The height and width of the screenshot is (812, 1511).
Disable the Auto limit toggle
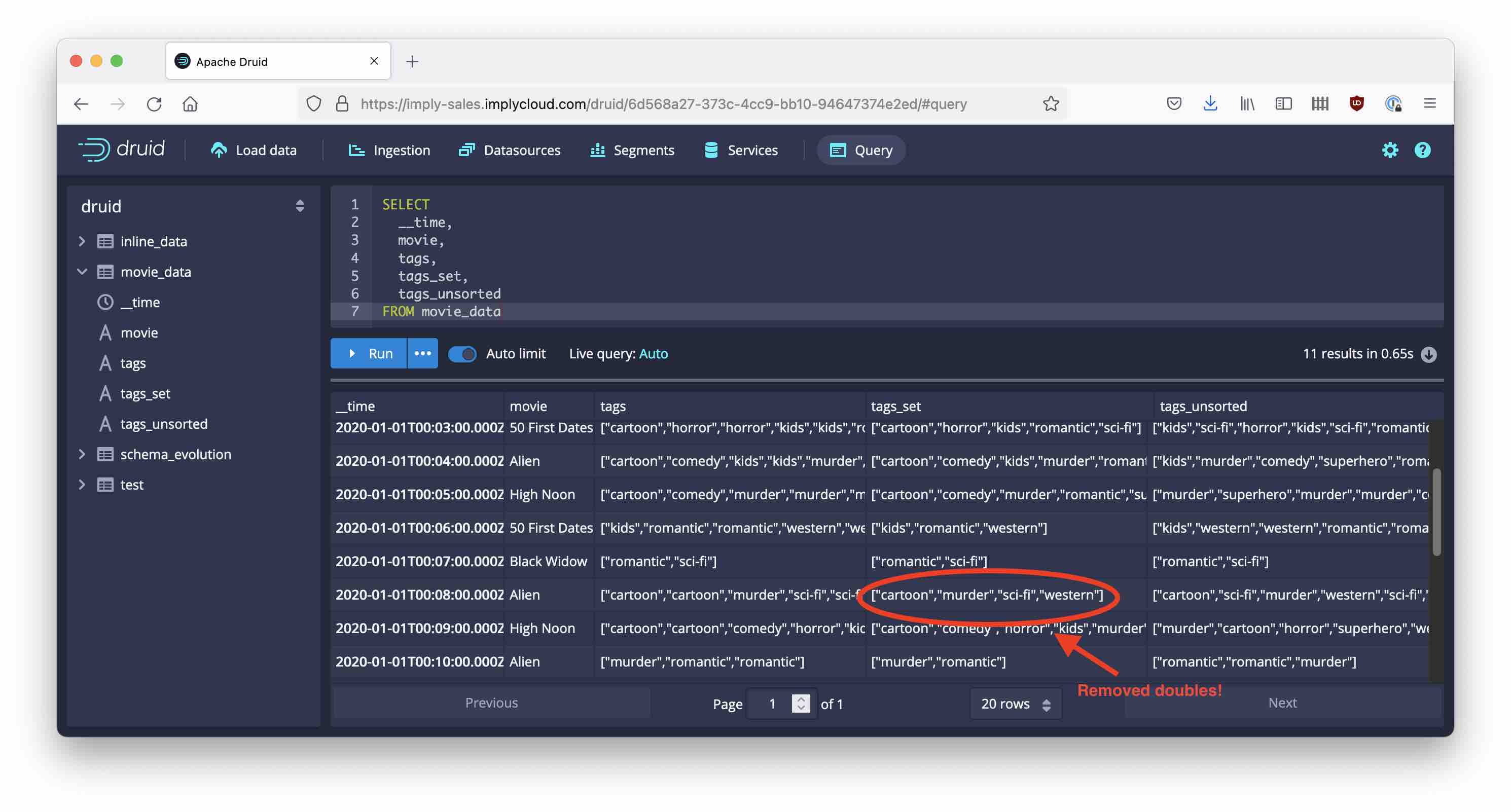[x=463, y=353]
